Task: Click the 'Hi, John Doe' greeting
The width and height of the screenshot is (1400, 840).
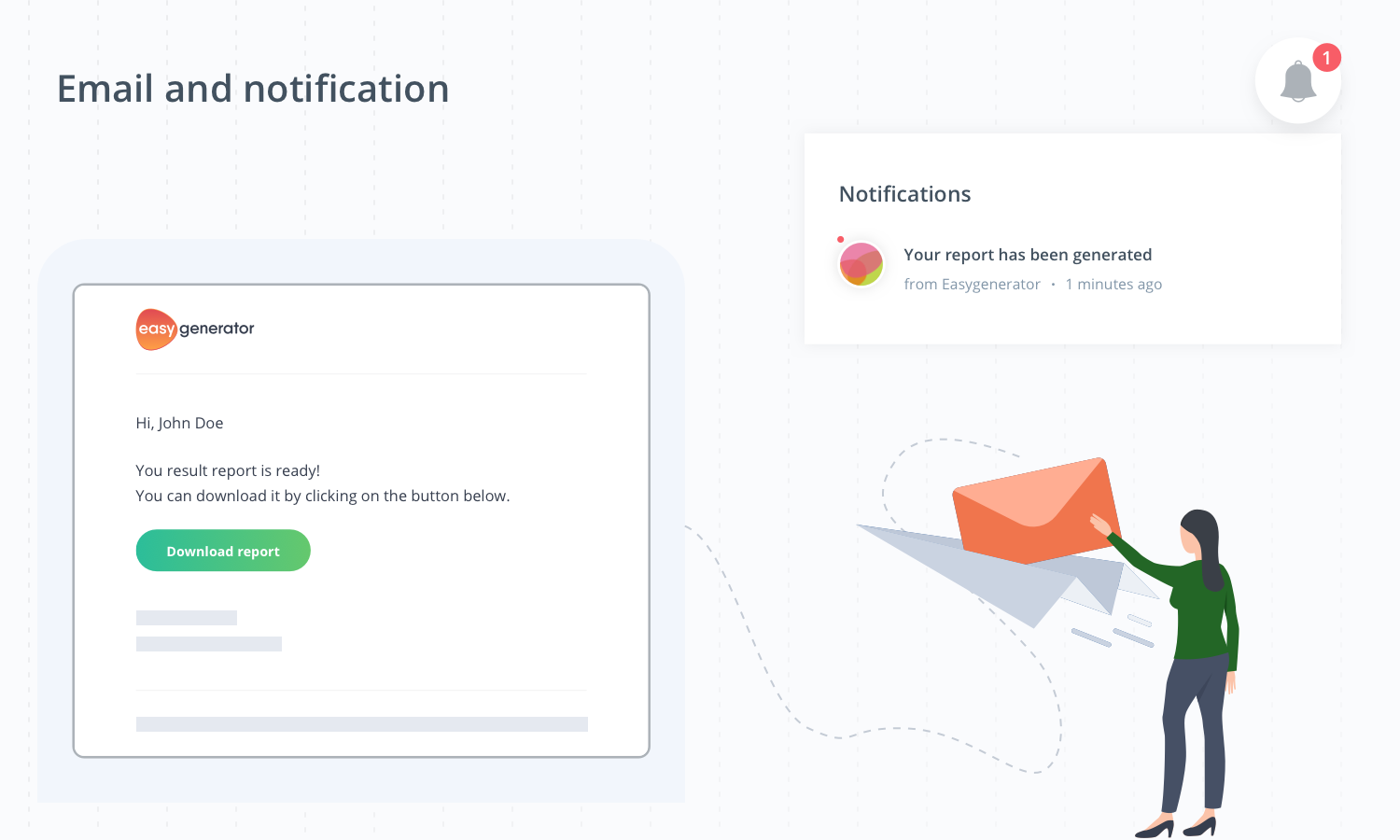Action: click(179, 423)
